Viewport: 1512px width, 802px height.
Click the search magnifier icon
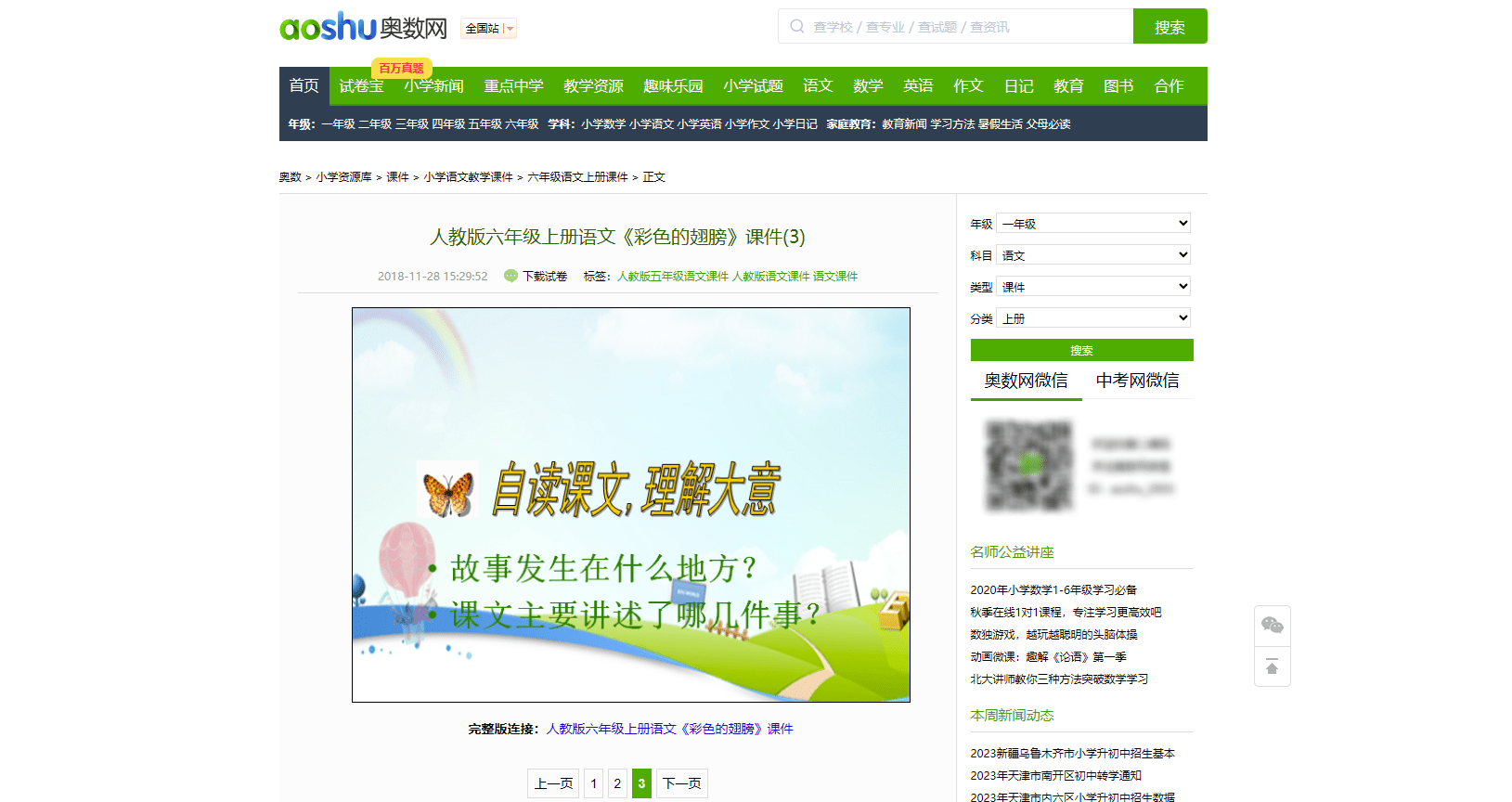[797, 26]
